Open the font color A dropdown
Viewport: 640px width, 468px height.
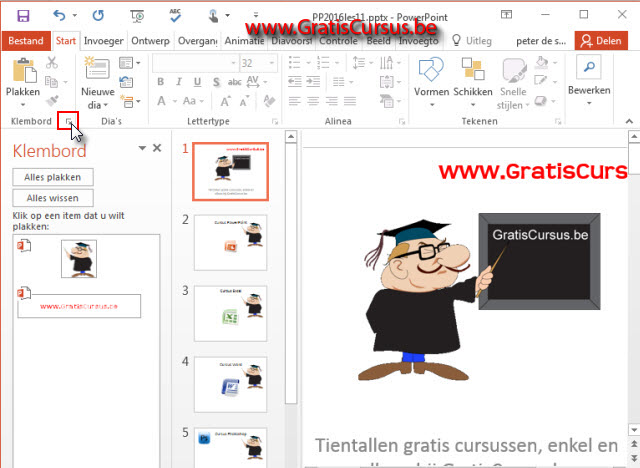tap(175, 101)
